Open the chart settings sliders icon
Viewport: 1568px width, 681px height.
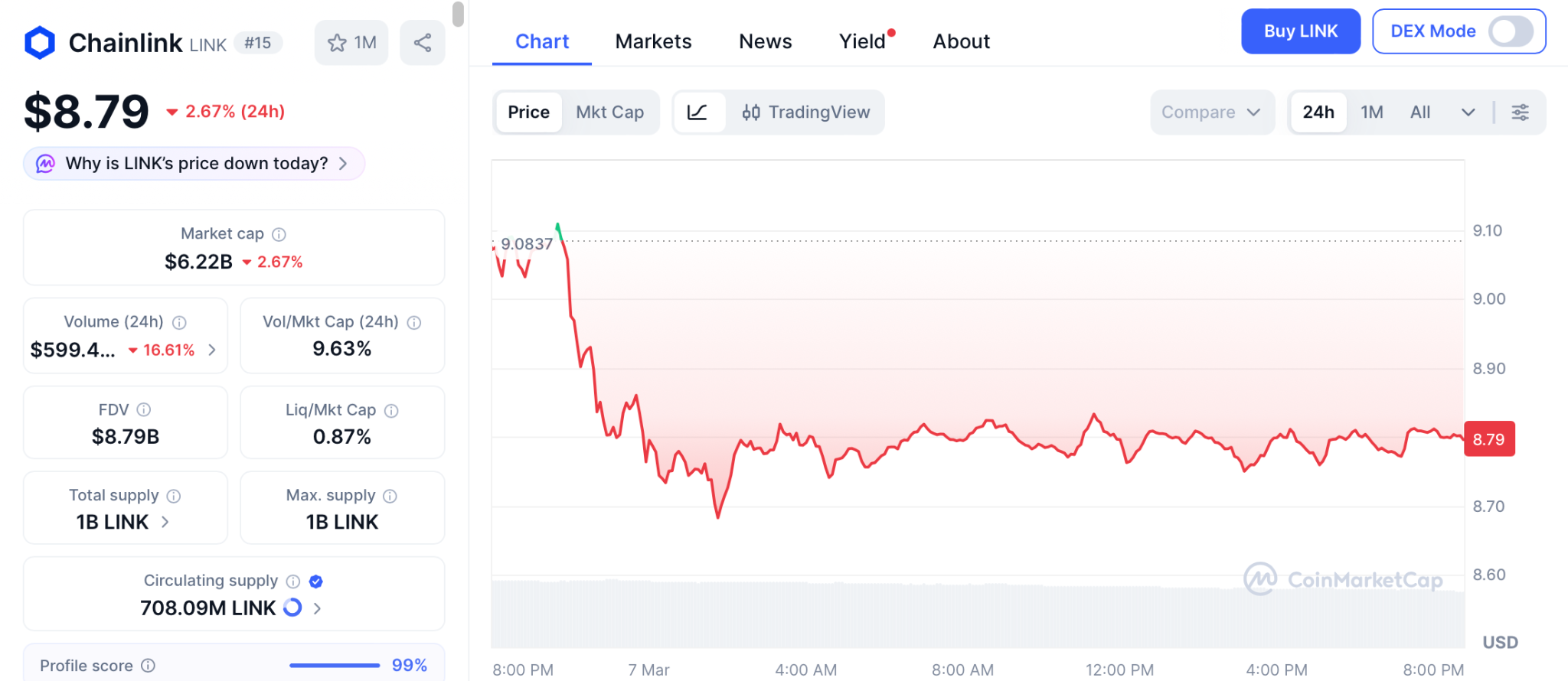click(x=1520, y=112)
